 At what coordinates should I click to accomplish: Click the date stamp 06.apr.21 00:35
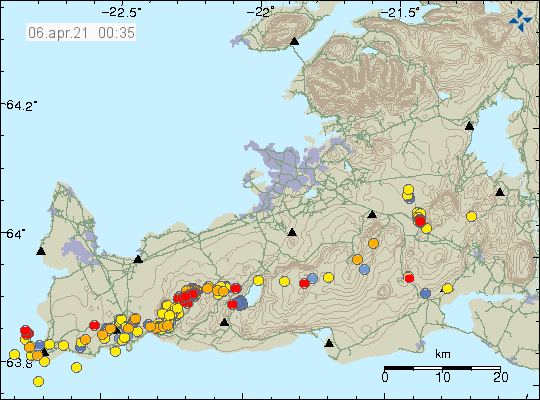[x=81, y=33]
